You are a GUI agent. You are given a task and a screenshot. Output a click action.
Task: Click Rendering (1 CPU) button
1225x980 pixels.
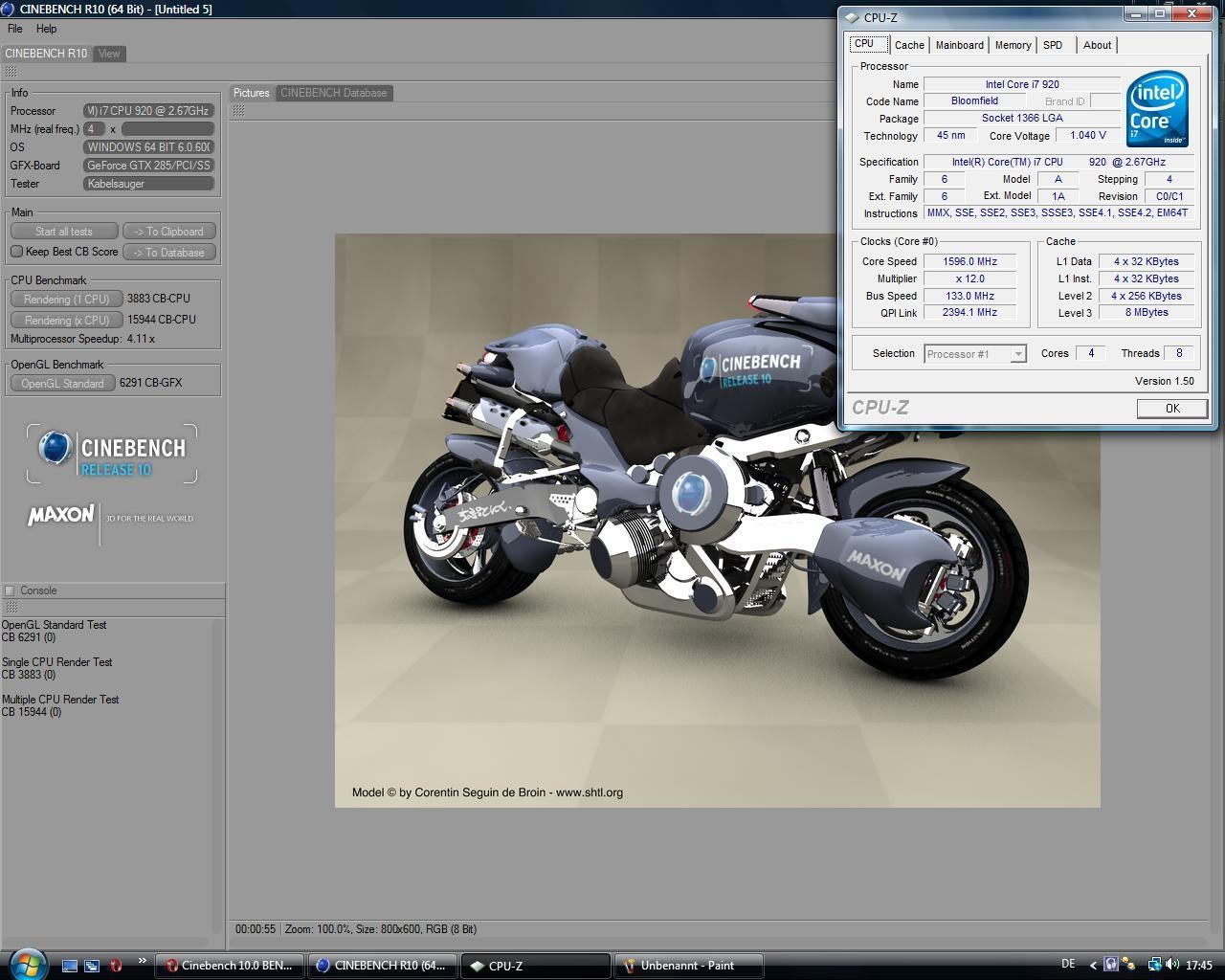pyautogui.click(x=67, y=300)
